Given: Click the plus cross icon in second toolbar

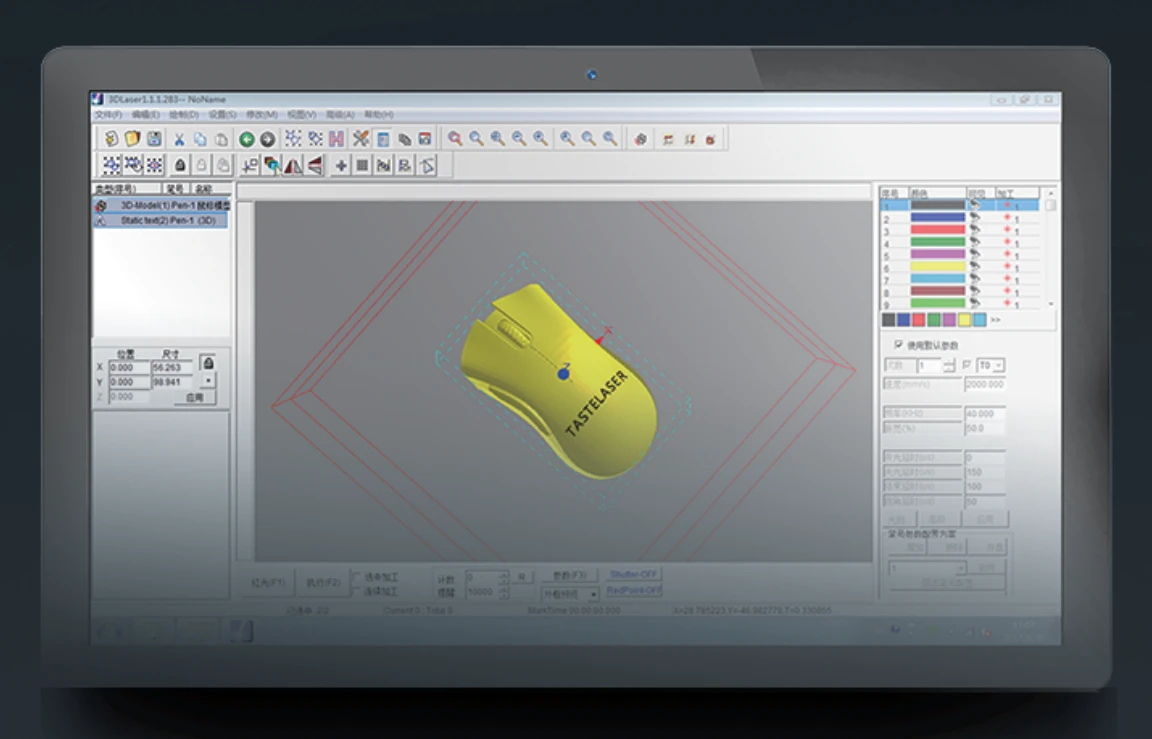Looking at the screenshot, I should point(341,166).
